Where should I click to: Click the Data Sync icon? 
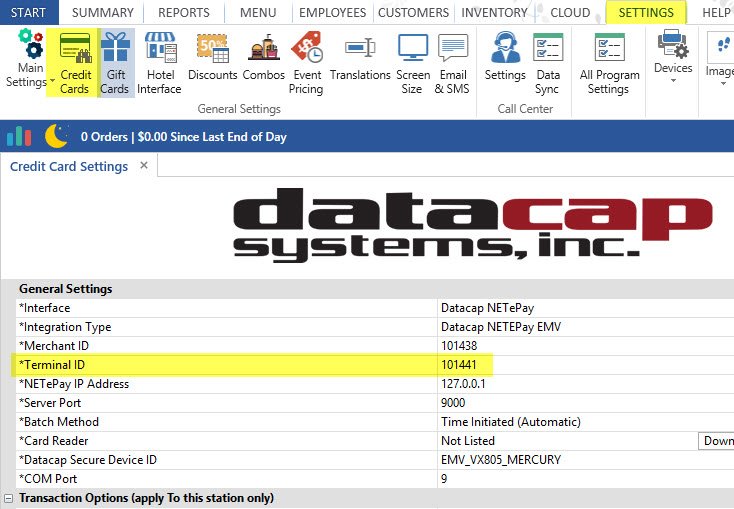click(548, 62)
